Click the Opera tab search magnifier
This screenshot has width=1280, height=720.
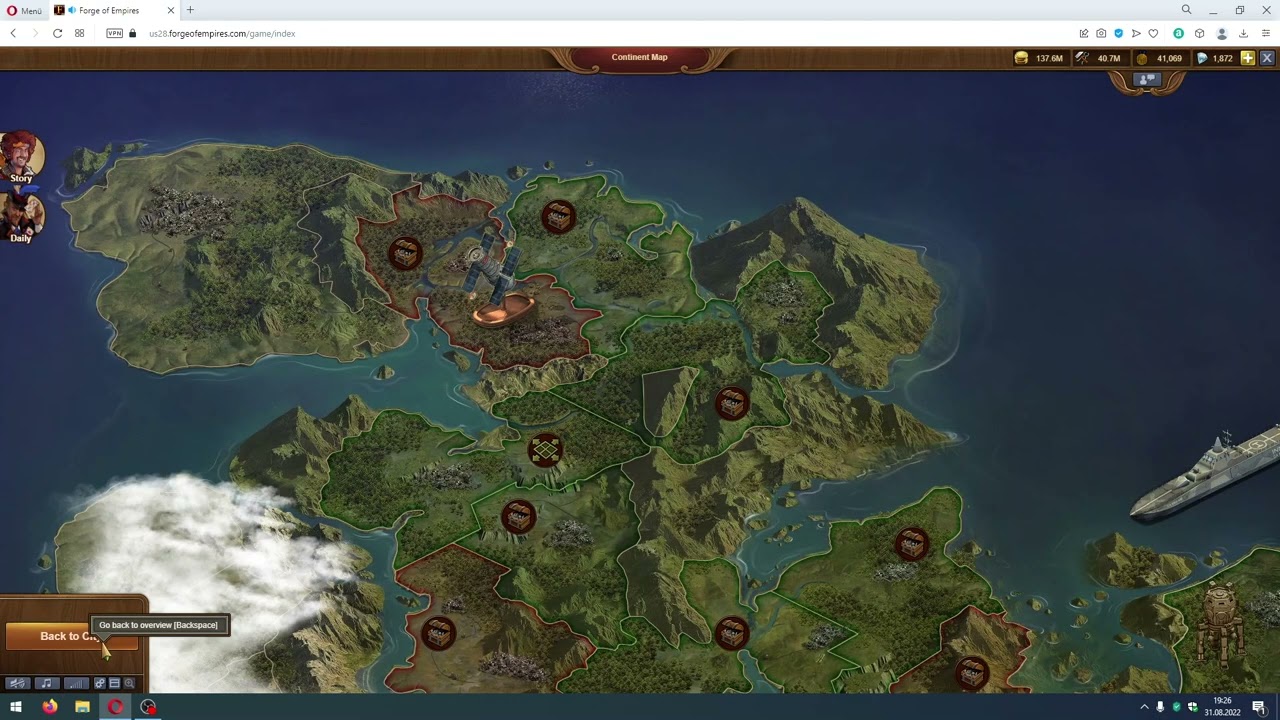tap(1186, 10)
